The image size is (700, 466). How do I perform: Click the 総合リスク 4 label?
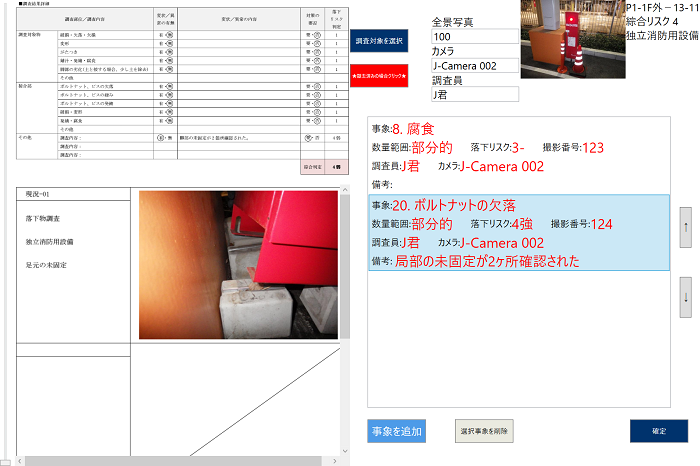click(x=652, y=21)
